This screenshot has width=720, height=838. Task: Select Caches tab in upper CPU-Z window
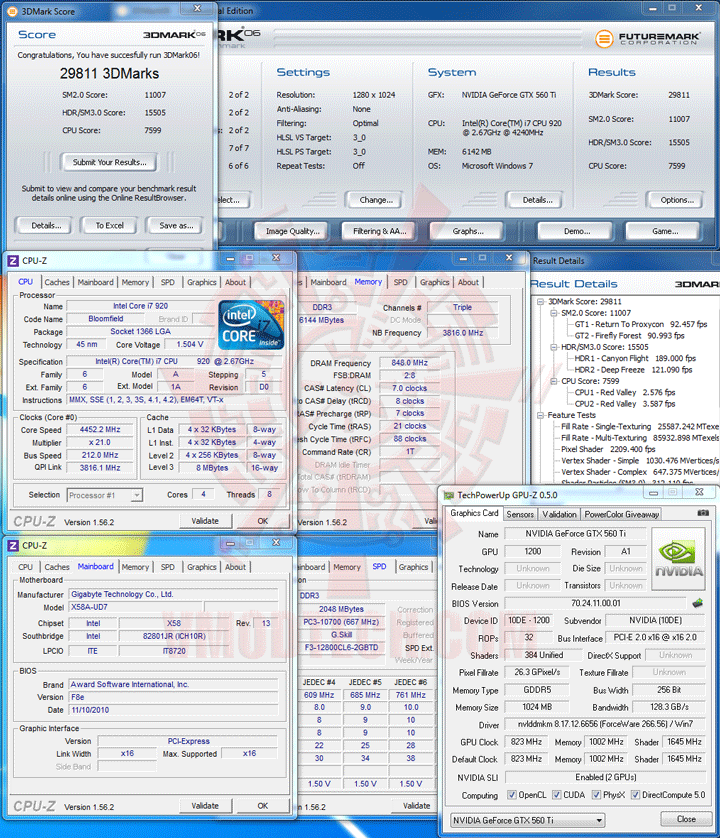pos(57,282)
